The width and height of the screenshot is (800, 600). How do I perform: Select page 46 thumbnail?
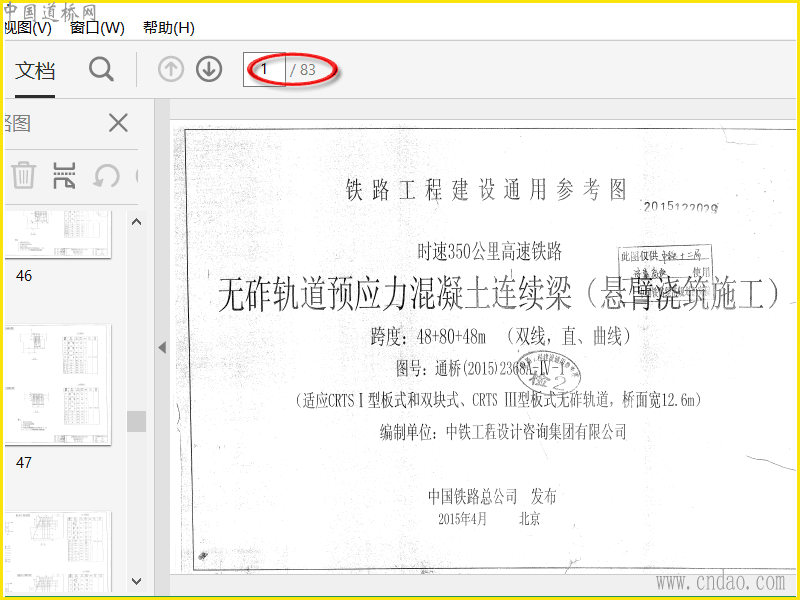[58, 234]
